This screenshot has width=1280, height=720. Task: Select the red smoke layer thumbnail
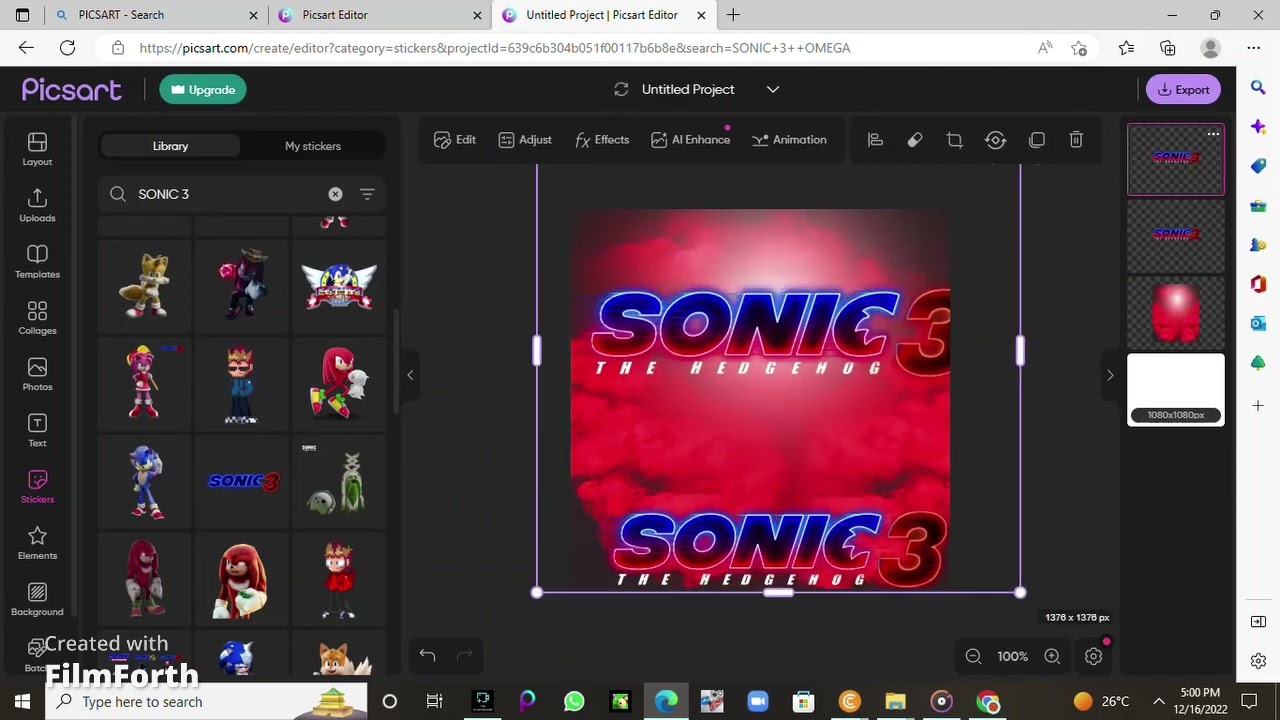pyautogui.click(x=1176, y=313)
